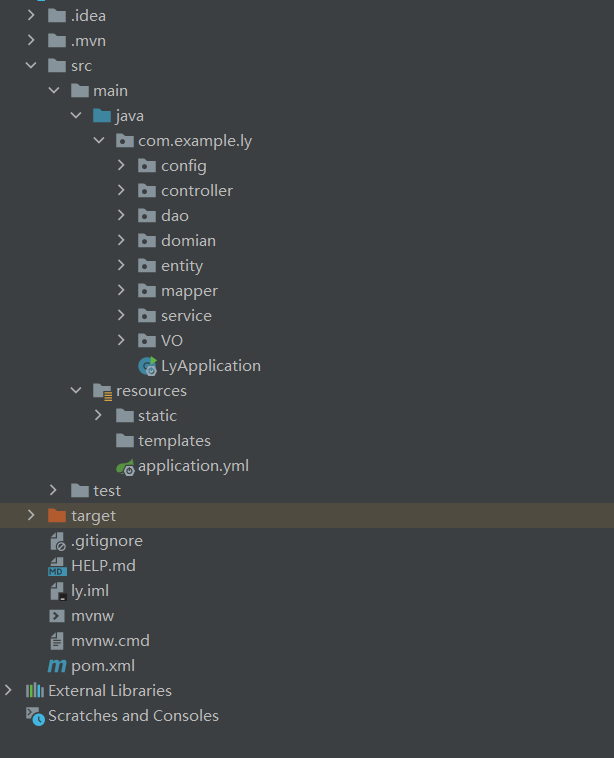Select the HELP.md file name
The image size is (614, 758).
(103, 566)
